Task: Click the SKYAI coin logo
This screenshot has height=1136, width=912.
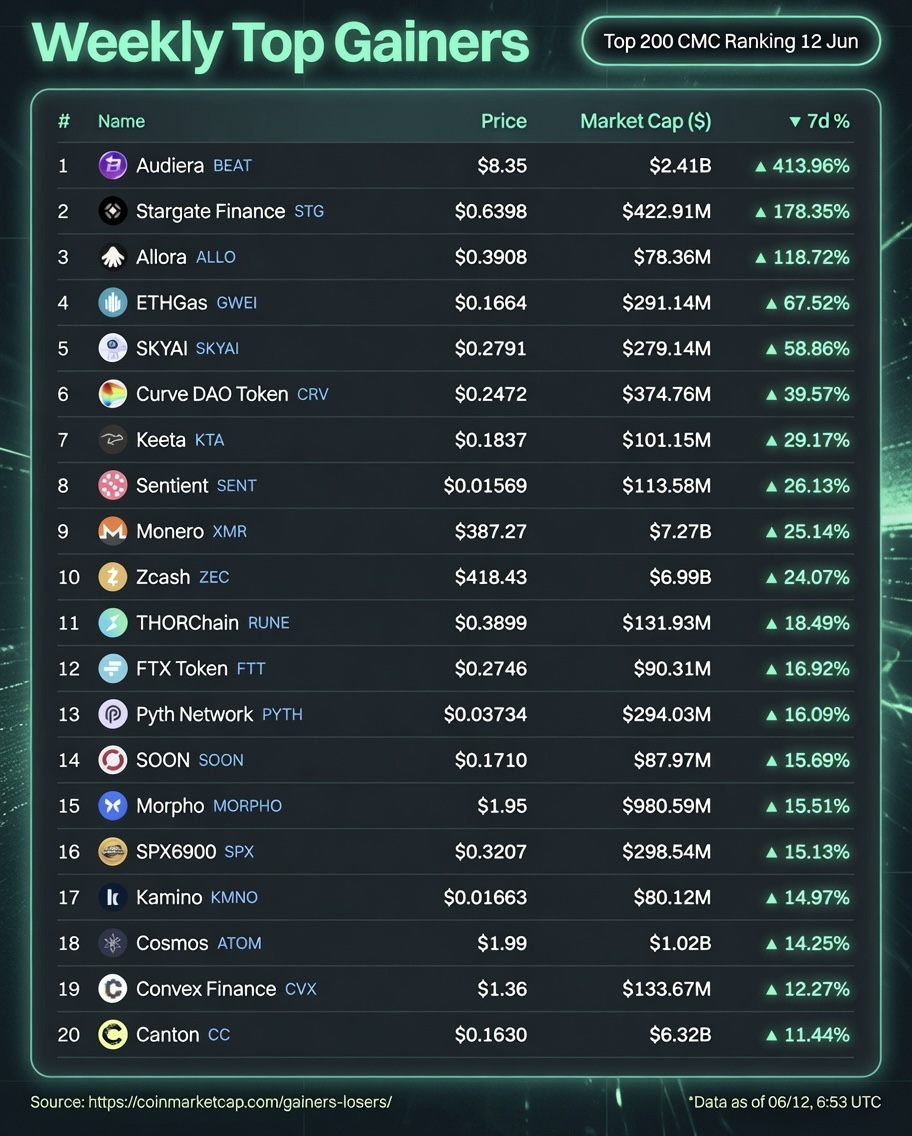Action: (112, 348)
